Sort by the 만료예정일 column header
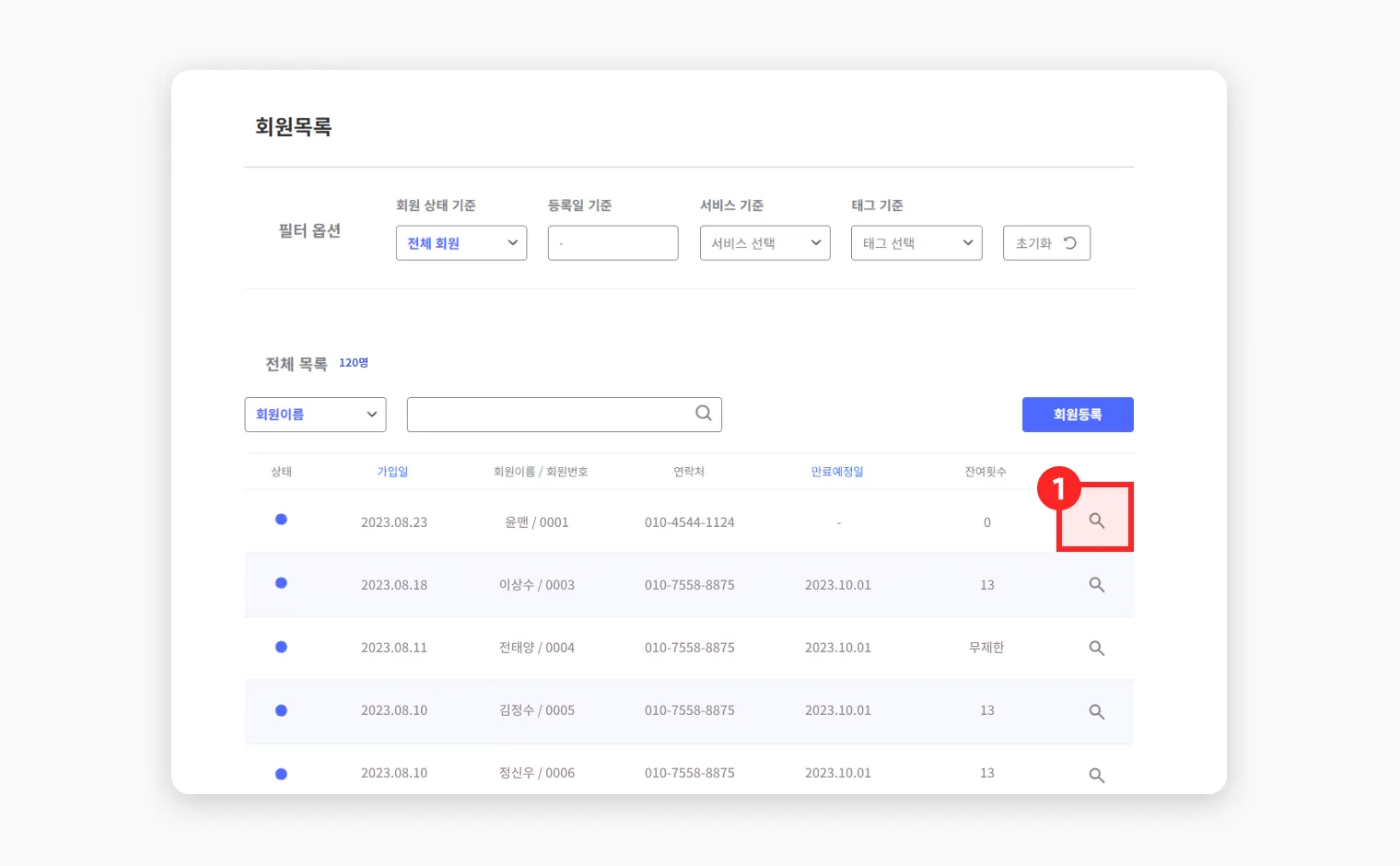 coord(837,472)
